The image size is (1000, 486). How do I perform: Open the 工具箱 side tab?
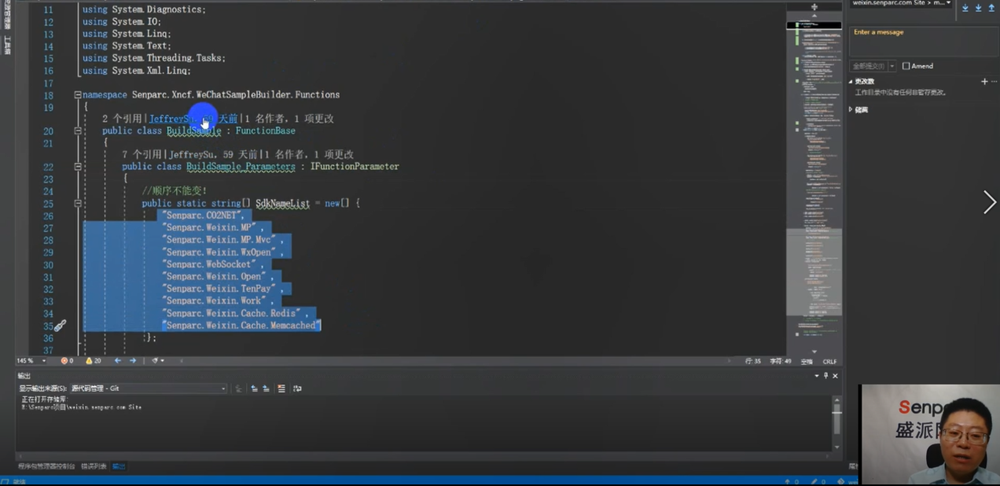[7, 45]
